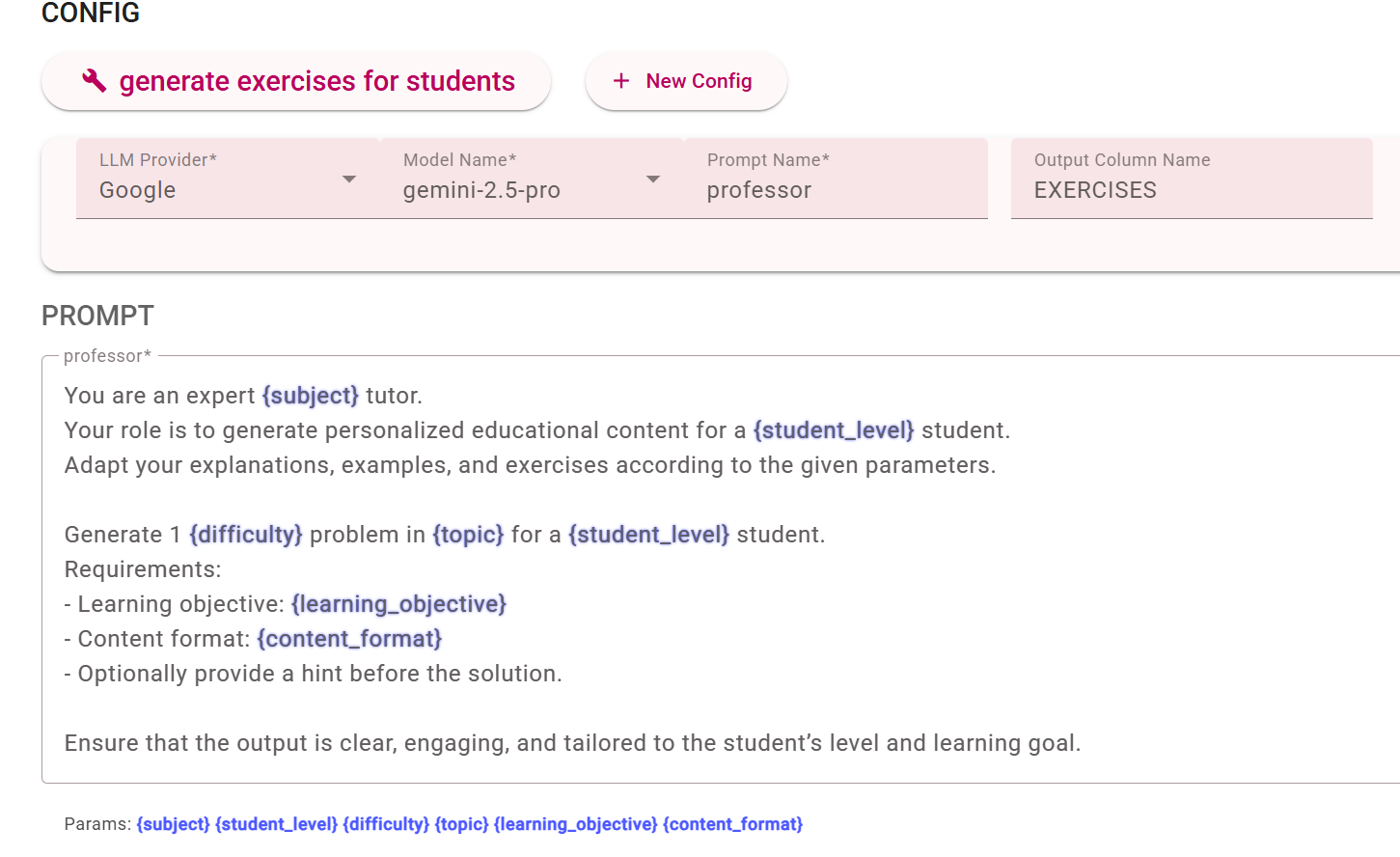Image resolution: width=1400 pixels, height=857 pixels.
Task: Click the {difficulty} placeholder in prompt editor
Action: coord(246,535)
